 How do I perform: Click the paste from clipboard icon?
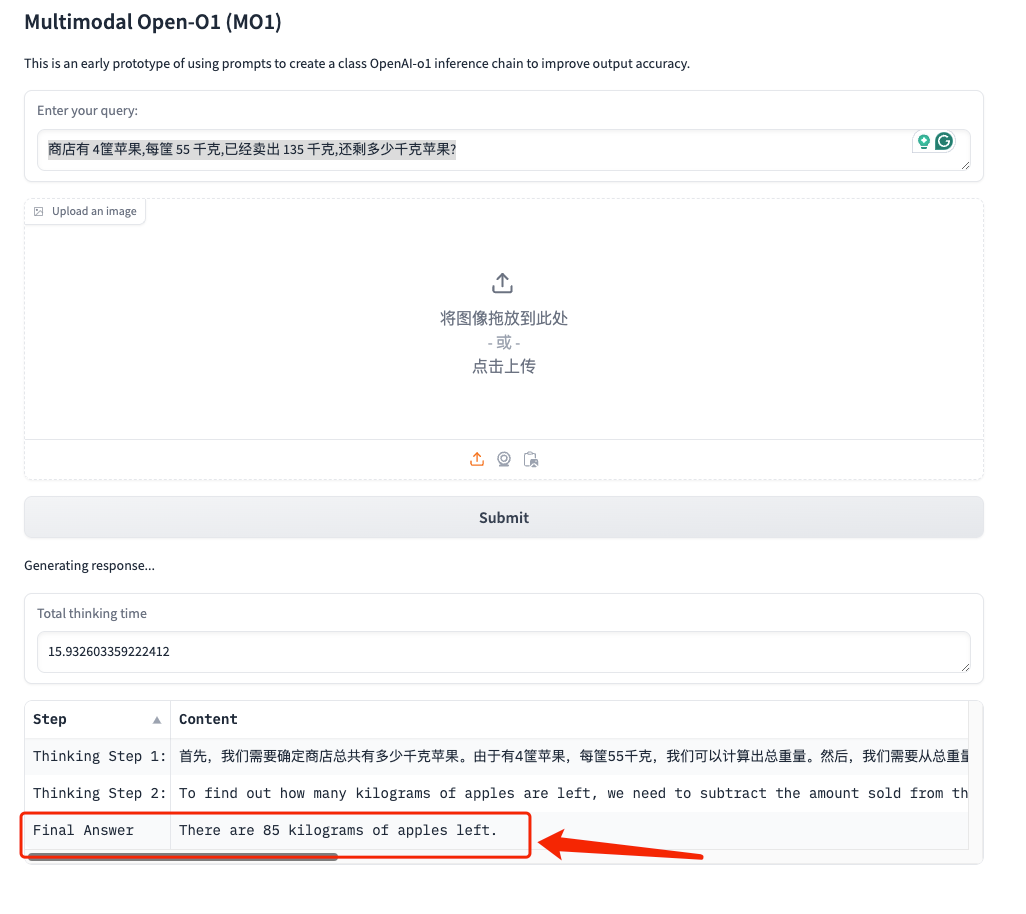(x=531, y=459)
